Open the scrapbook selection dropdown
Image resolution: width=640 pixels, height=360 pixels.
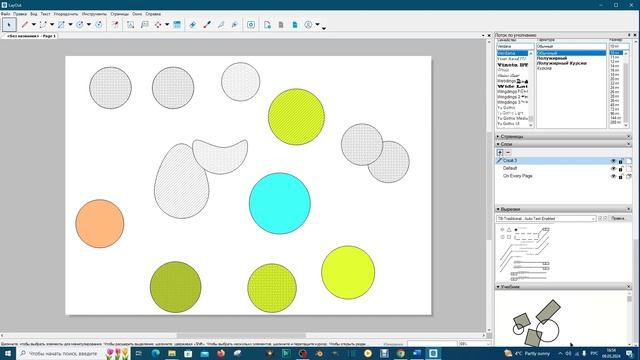pyautogui.click(x=546, y=218)
